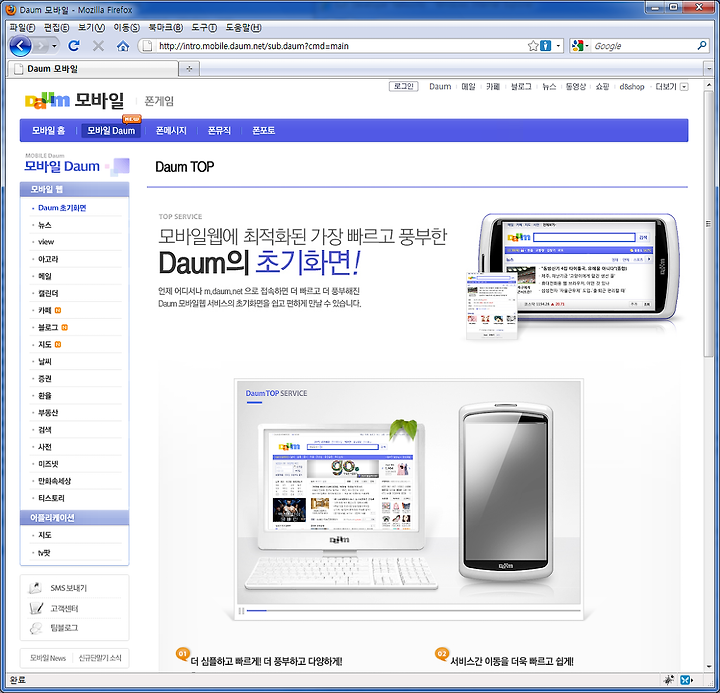Open 아고라 in the sidebar
The width and height of the screenshot is (720, 693).
48,259
